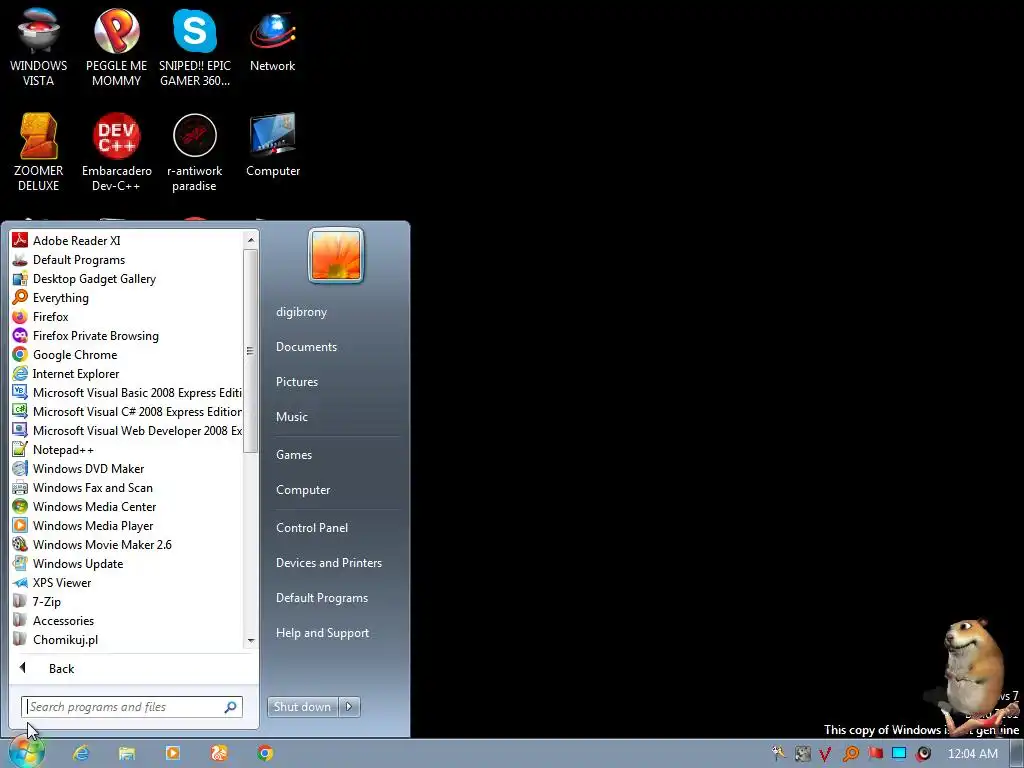Open the digibrony user folder
This screenshot has height=768, width=1024.
pyautogui.click(x=301, y=312)
